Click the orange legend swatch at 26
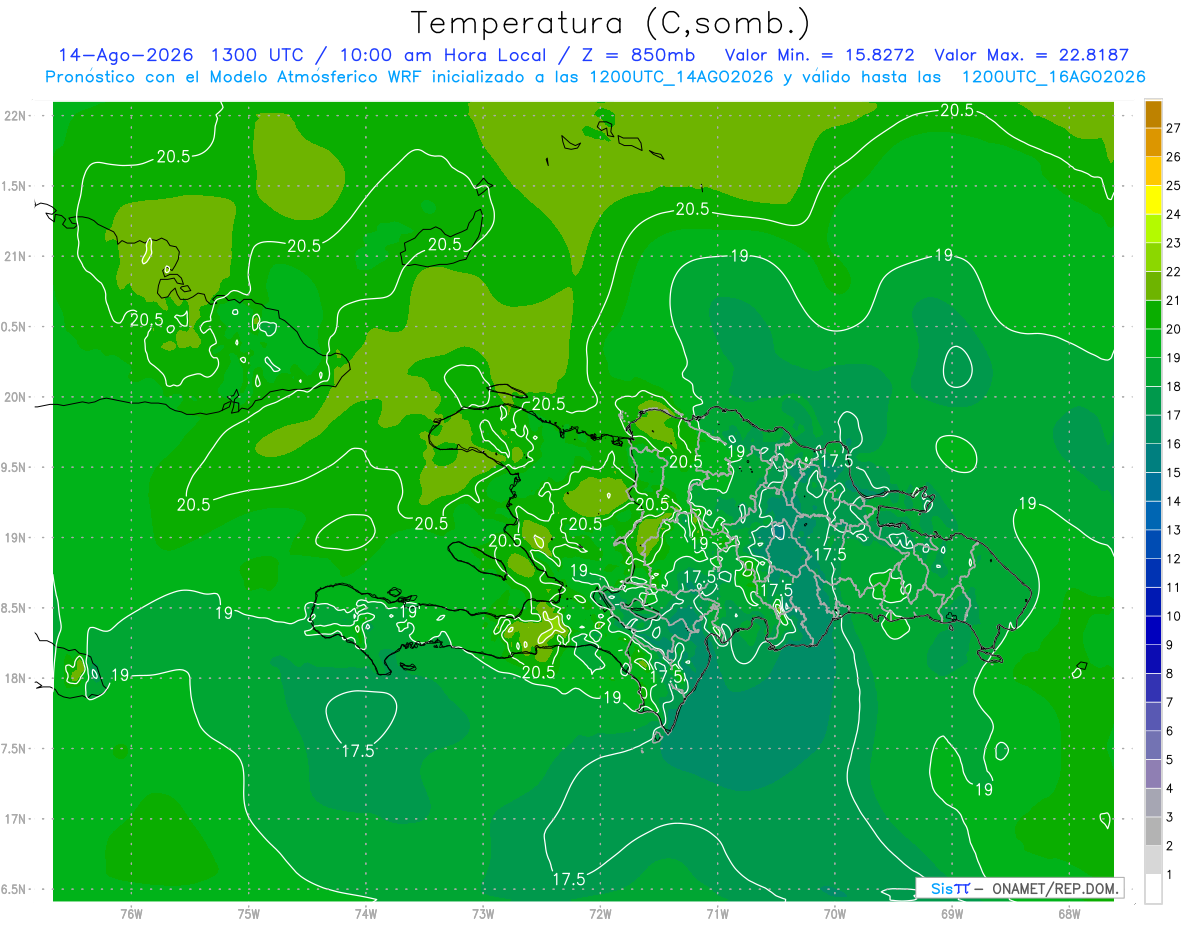Screen dimensions: 1200x927 pyautogui.click(x=1153, y=144)
